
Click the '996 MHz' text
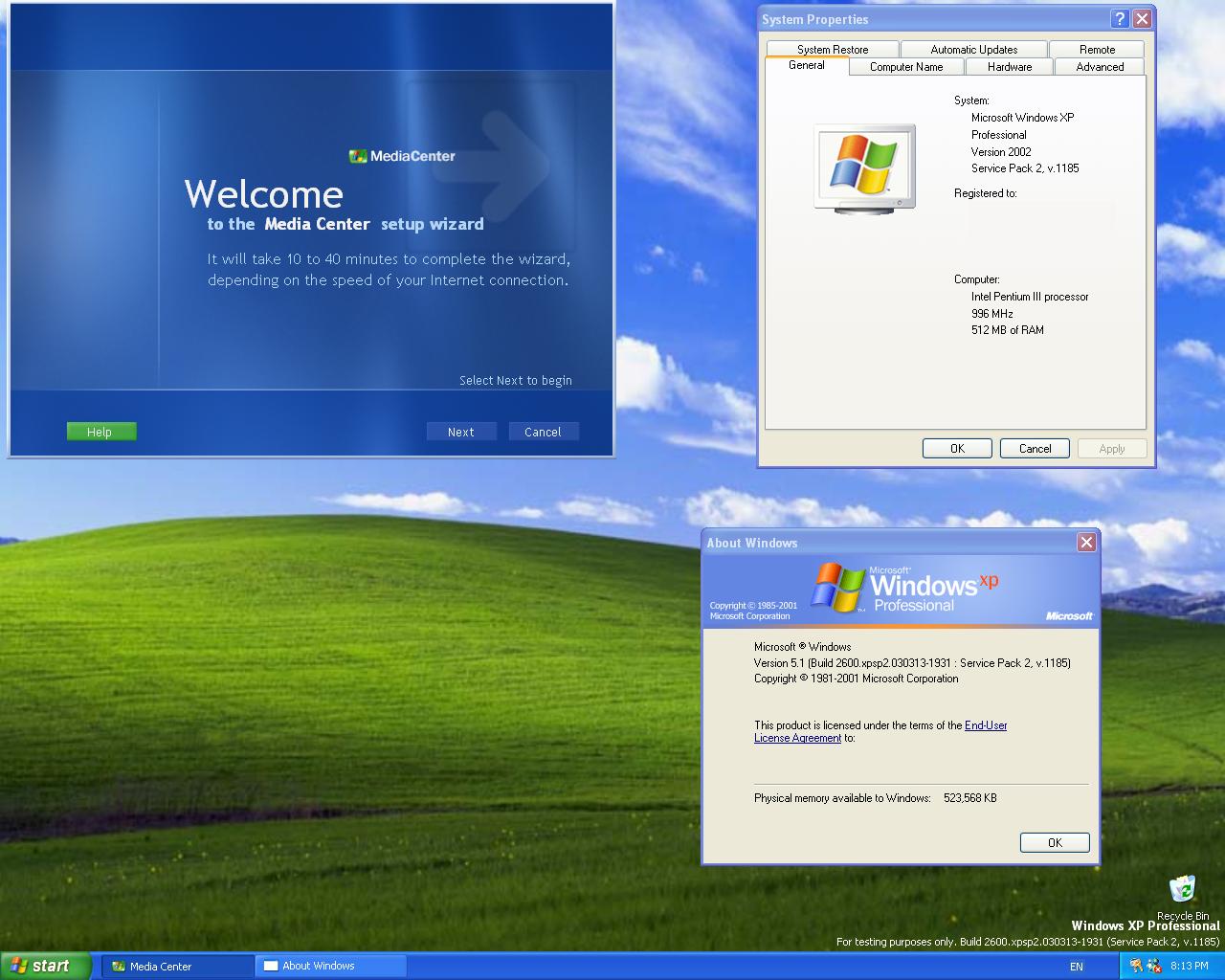[x=991, y=314]
